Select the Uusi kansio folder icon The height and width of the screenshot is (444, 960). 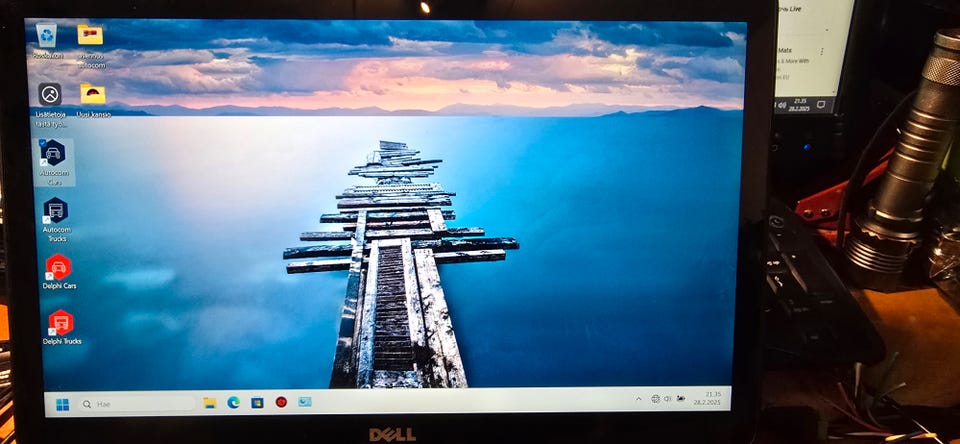93,101
